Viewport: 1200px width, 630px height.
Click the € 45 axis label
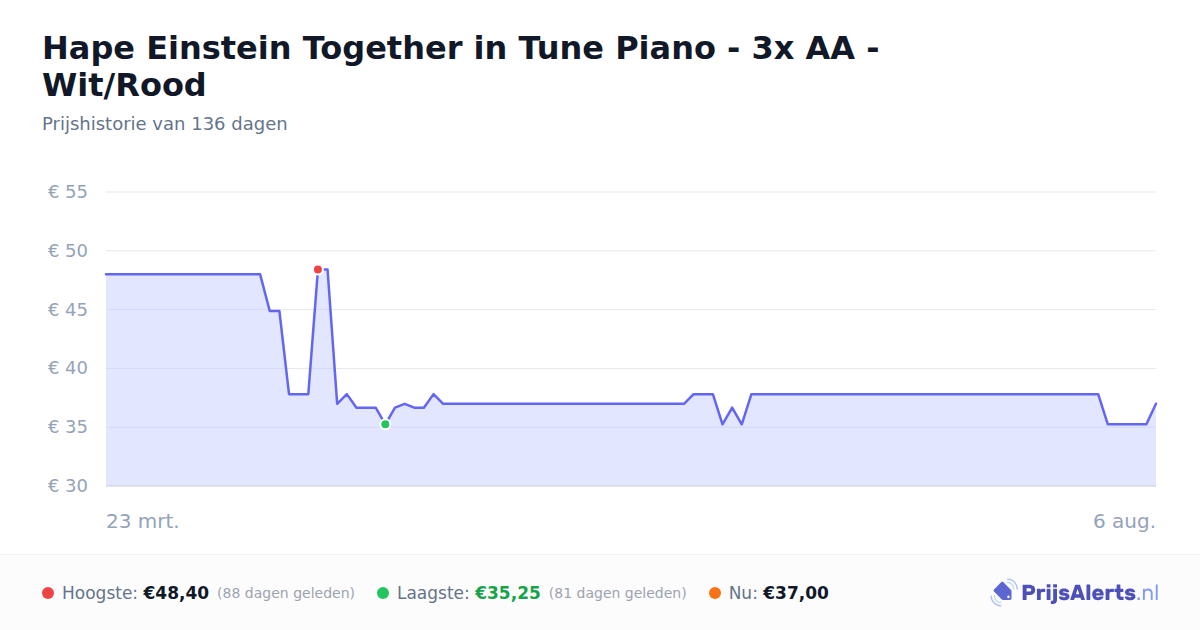tap(68, 310)
